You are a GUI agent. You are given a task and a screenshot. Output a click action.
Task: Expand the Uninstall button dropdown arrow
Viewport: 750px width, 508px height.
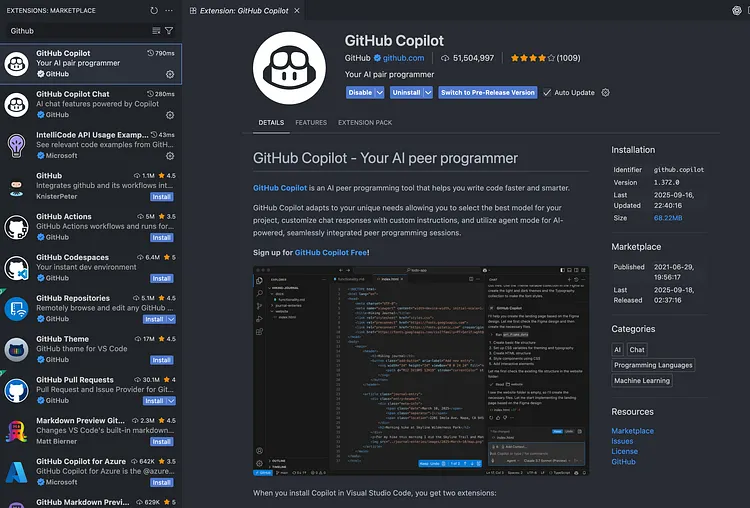pos(428,92)
